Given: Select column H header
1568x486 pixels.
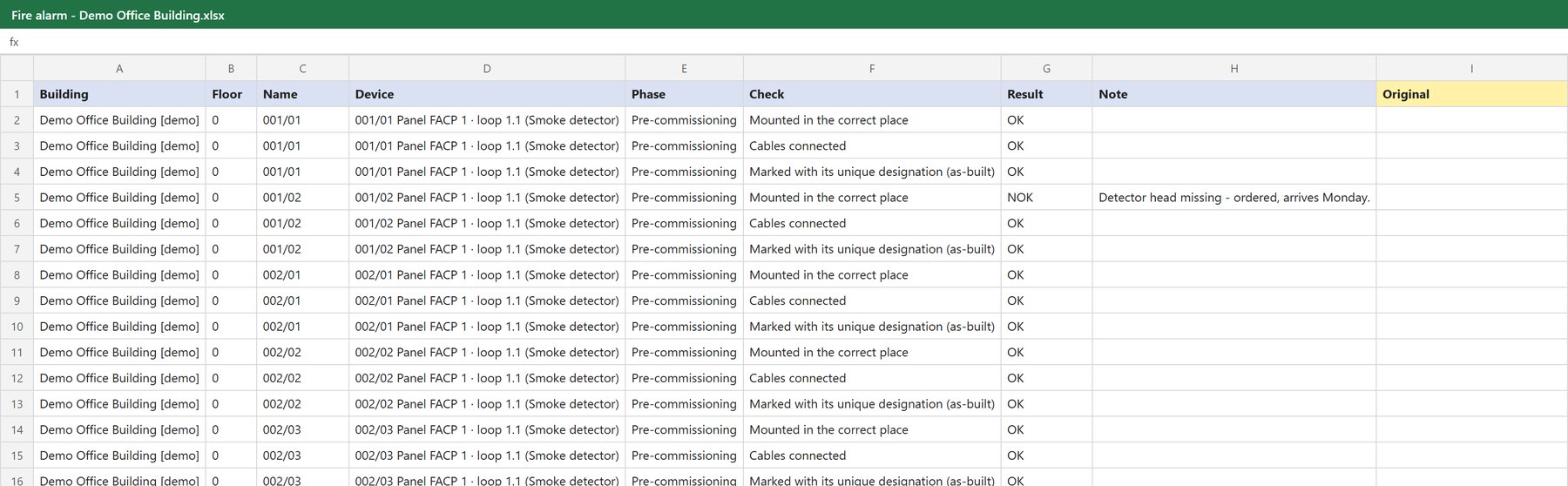Looking at the screenshot, I should (1234, 69).
